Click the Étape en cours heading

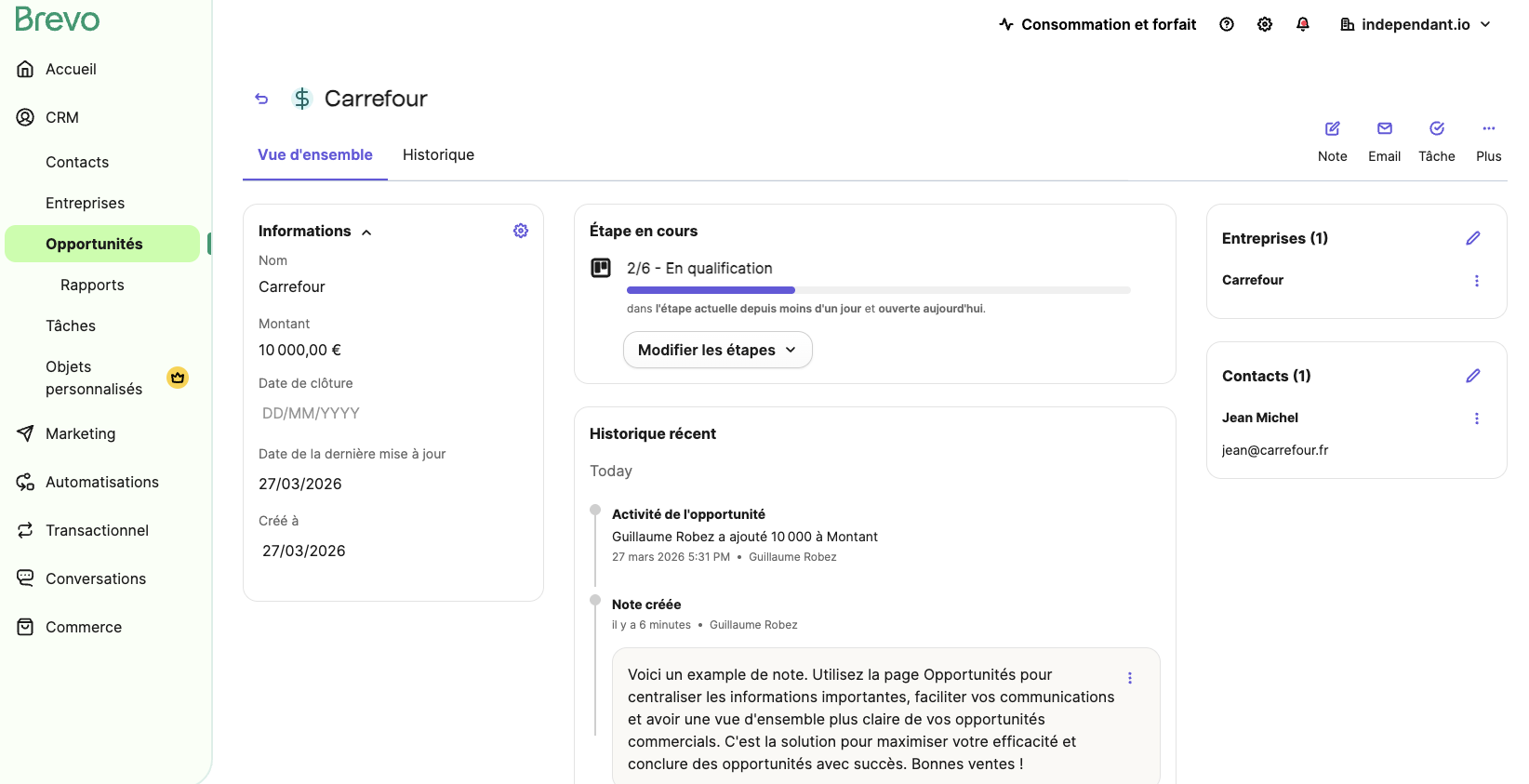644,231
